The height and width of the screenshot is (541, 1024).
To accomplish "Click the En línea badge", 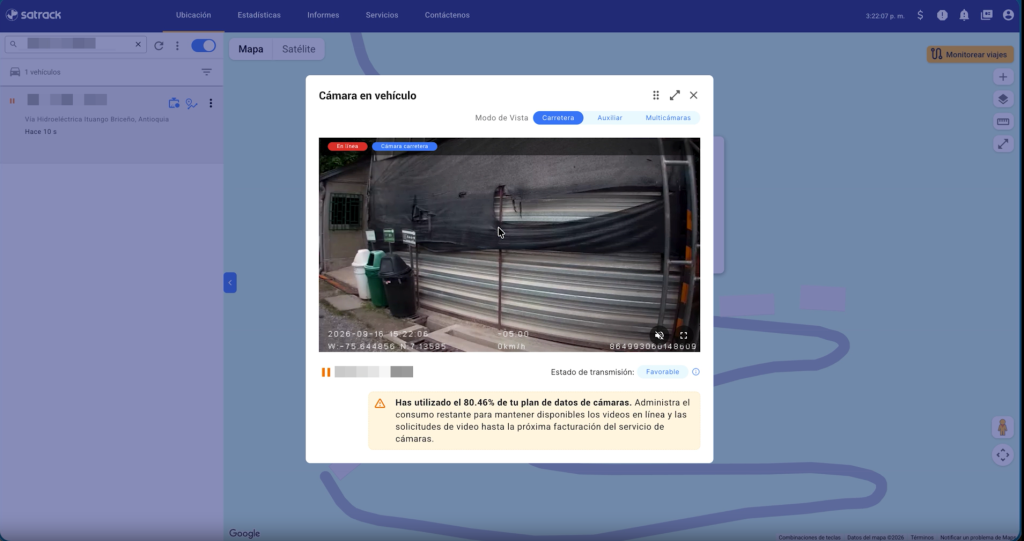I will coord(347,146).
